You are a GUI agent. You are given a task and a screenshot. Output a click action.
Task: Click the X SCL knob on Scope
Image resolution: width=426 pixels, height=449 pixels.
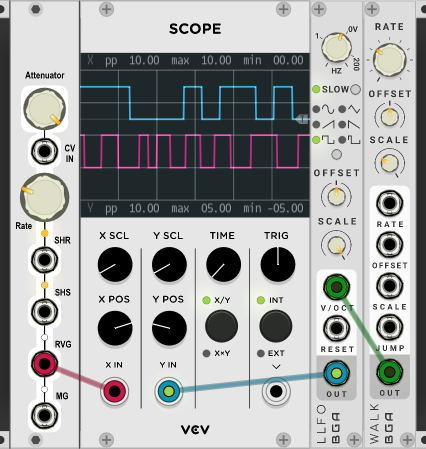[115, 264]
